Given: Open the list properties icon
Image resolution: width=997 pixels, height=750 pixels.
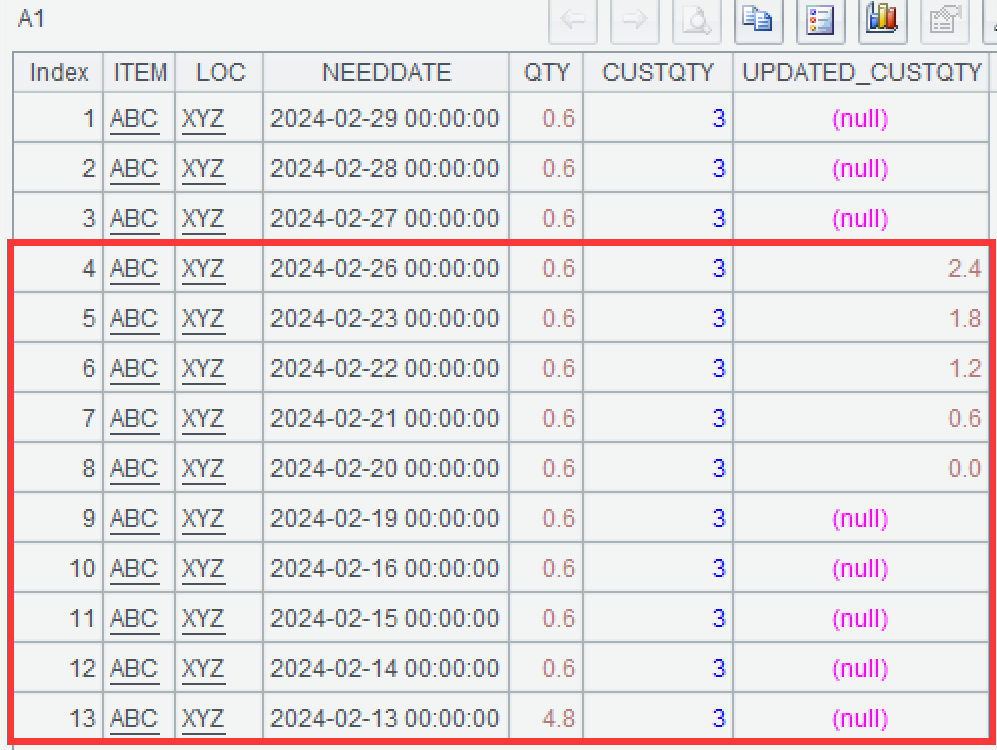Looking at the screenshot, I should tap(821, 21).
